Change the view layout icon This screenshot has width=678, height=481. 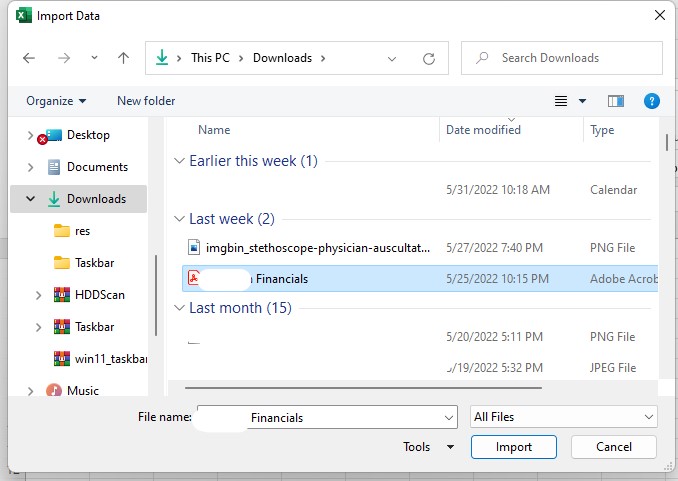coord(561,101)
